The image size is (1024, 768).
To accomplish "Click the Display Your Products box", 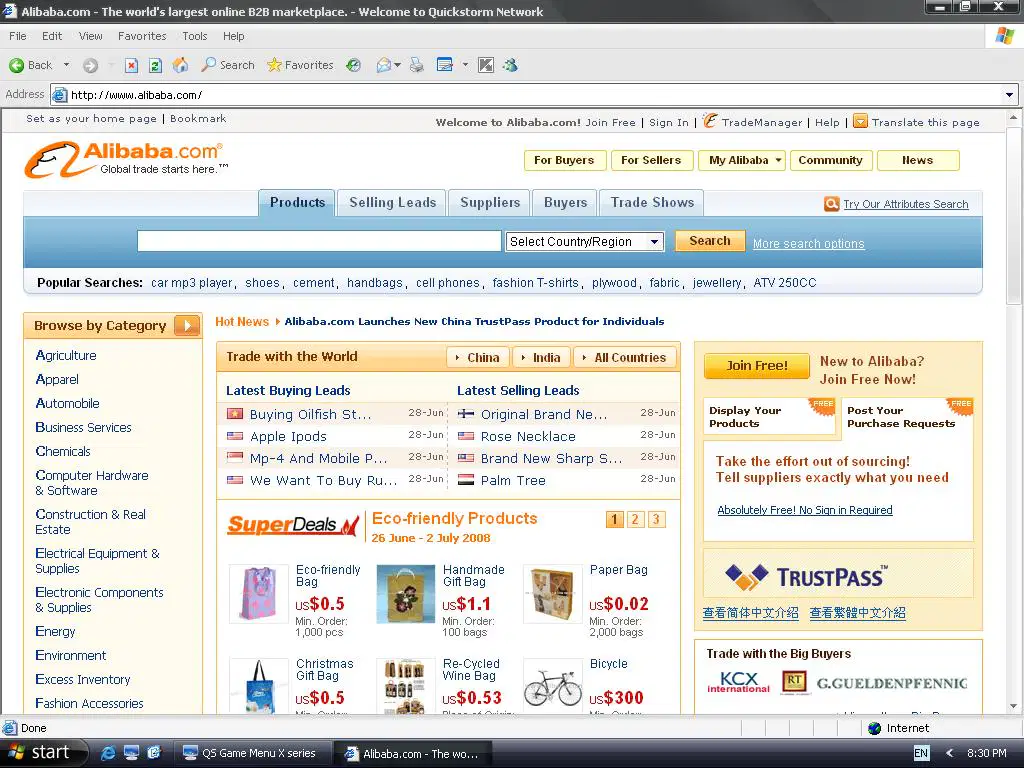I will click(769, 417).
